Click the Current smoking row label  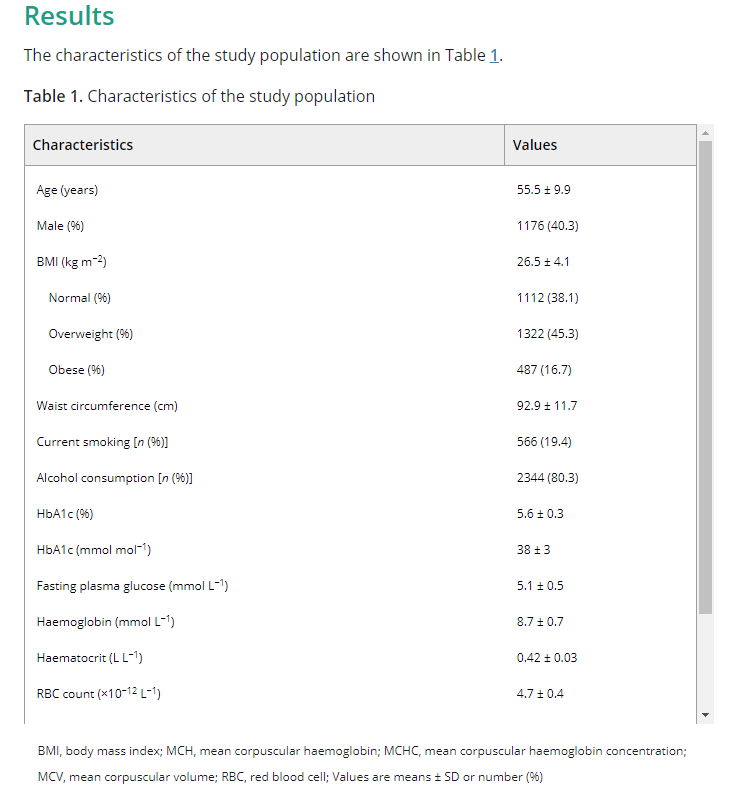102,442
